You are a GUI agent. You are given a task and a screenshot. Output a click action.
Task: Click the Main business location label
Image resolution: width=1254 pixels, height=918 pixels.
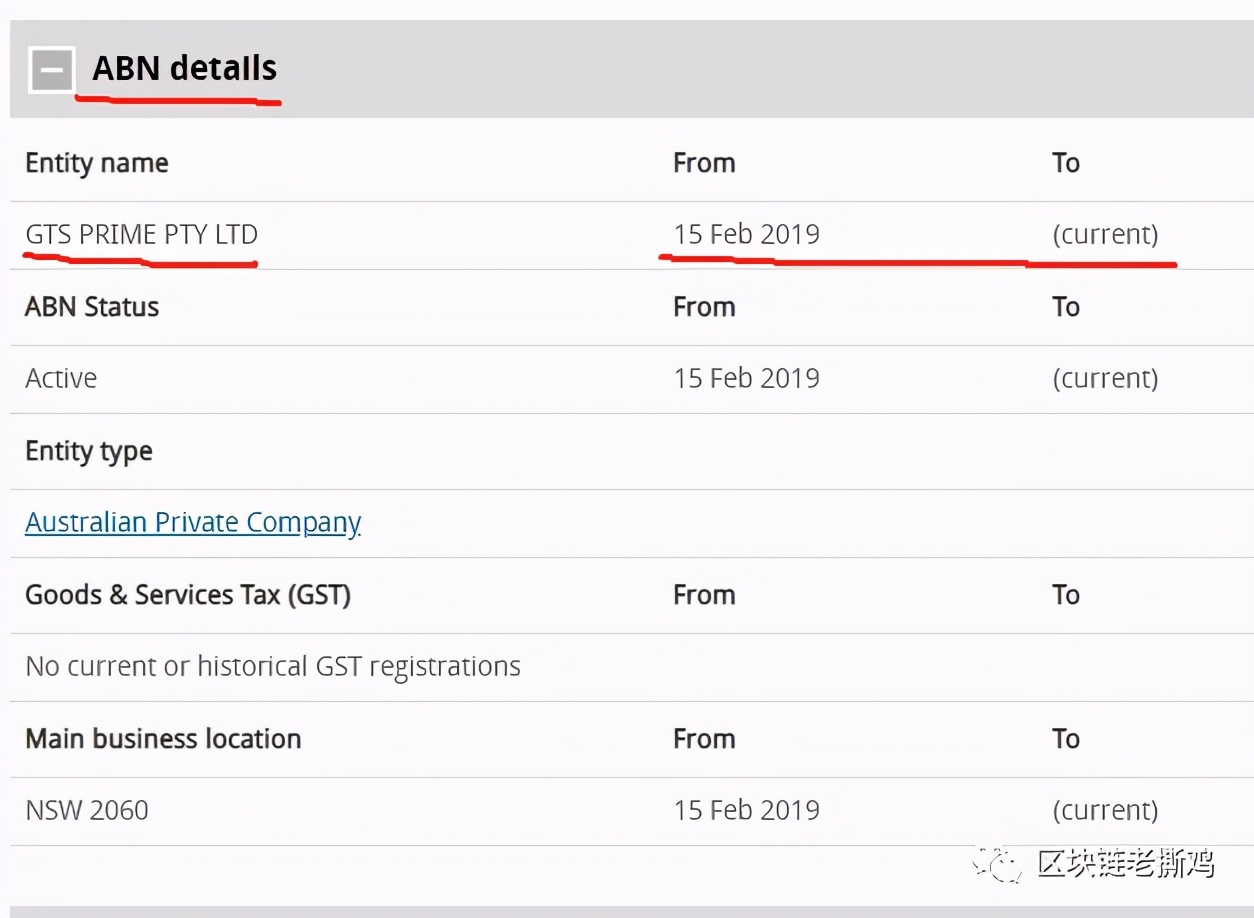point(163,739)
